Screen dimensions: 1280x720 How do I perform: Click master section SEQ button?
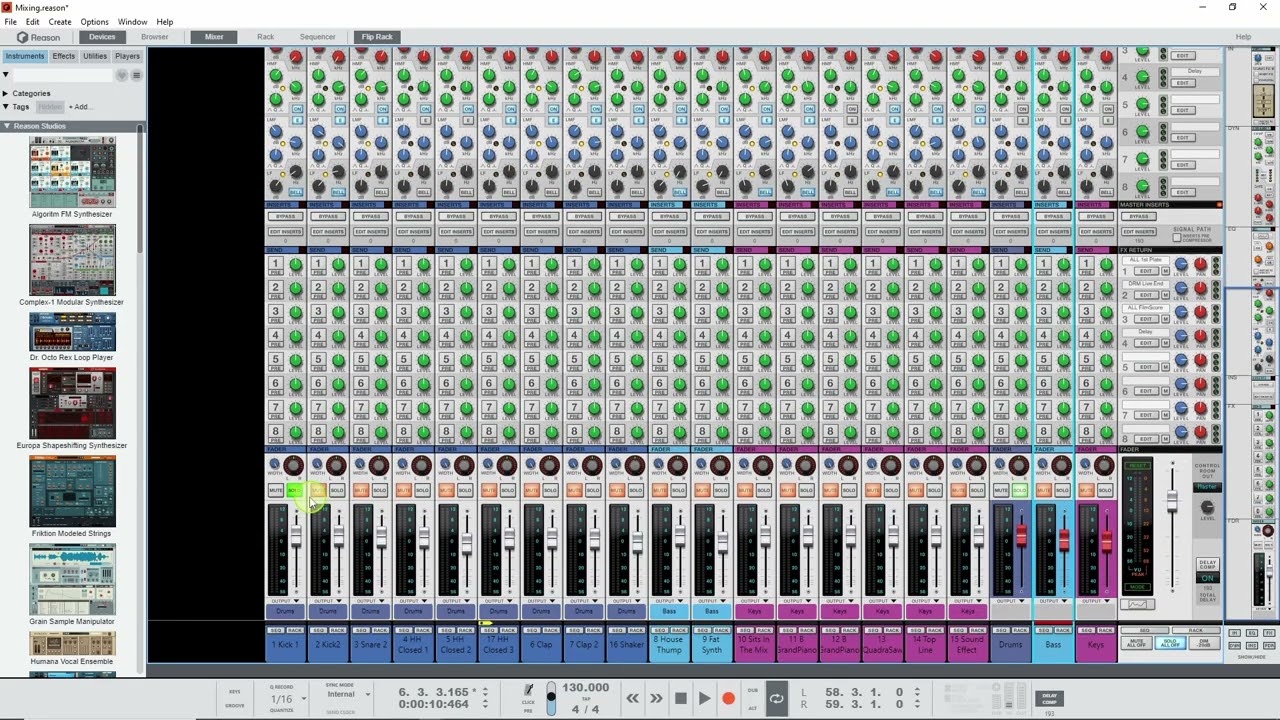click(1144, 630)
